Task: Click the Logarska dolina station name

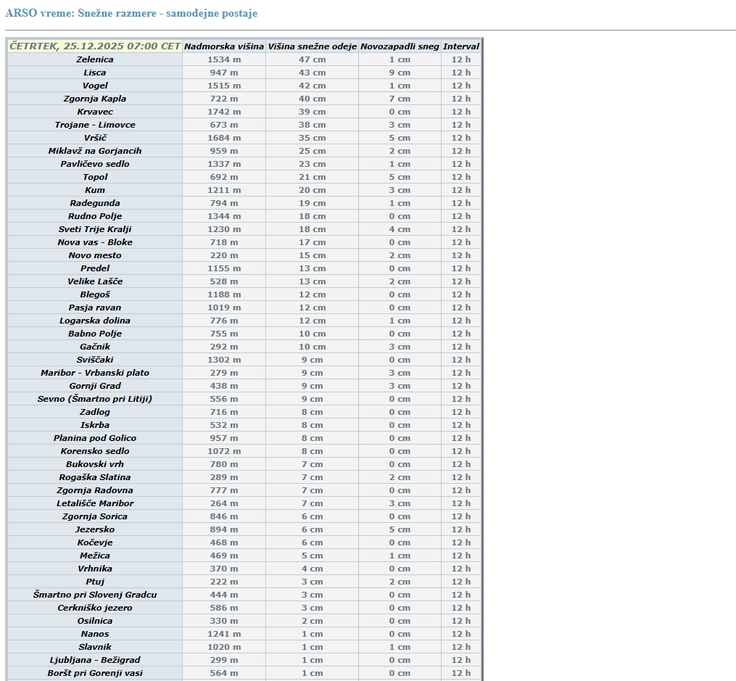Action: [95, 321]
